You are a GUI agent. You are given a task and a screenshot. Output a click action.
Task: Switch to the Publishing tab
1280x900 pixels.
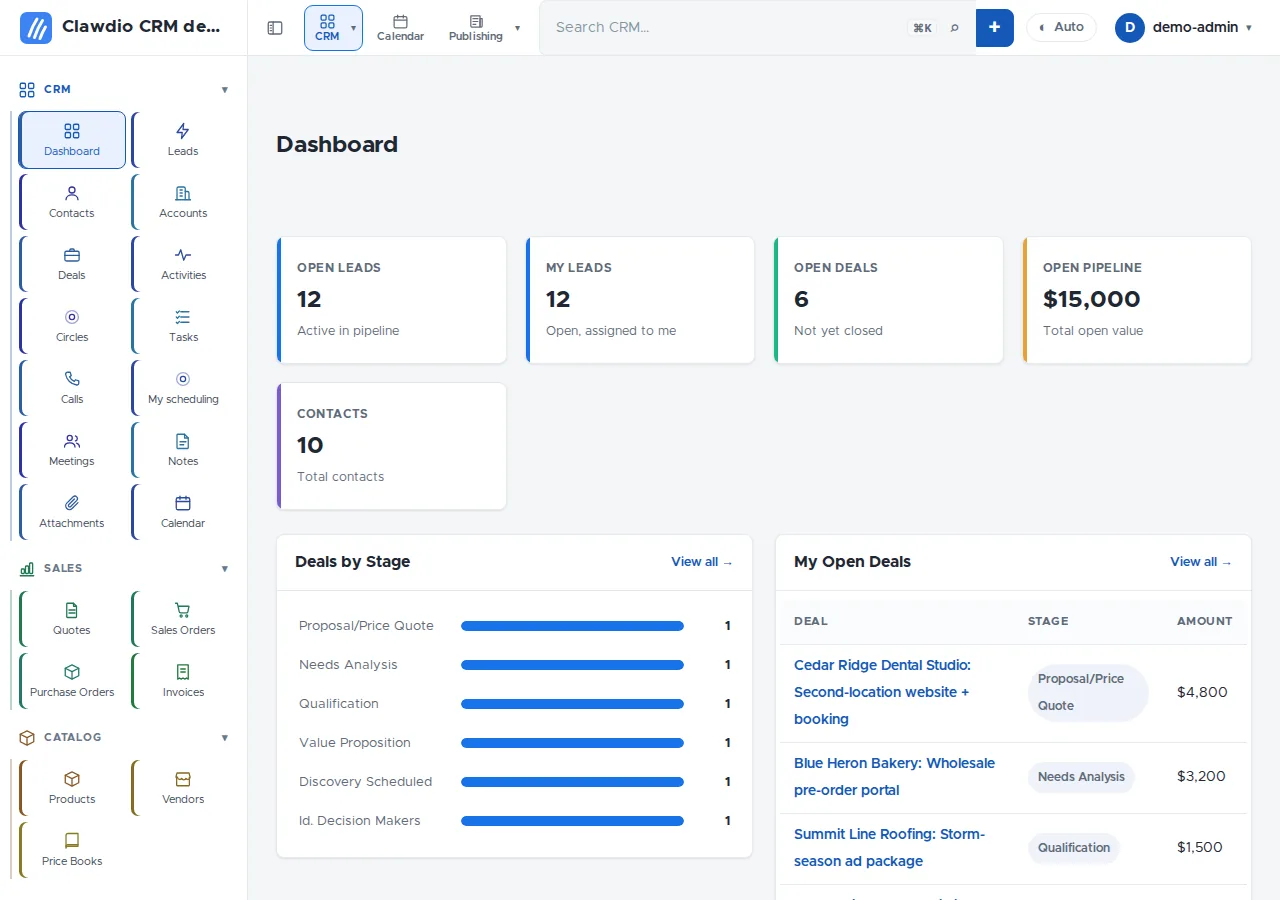coord(476,28)
